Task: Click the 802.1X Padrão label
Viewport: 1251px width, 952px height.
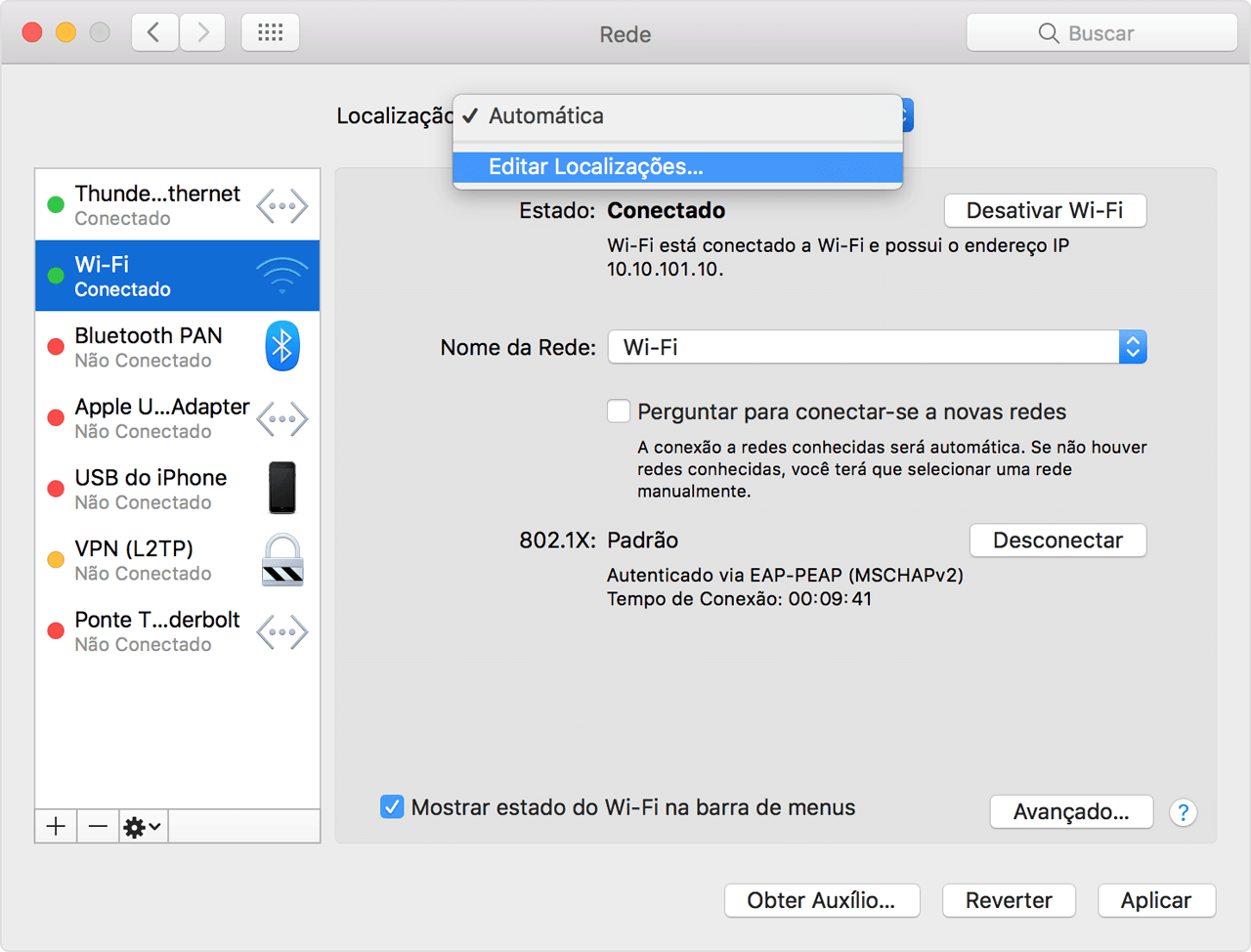Action: [x=598, y=540]
